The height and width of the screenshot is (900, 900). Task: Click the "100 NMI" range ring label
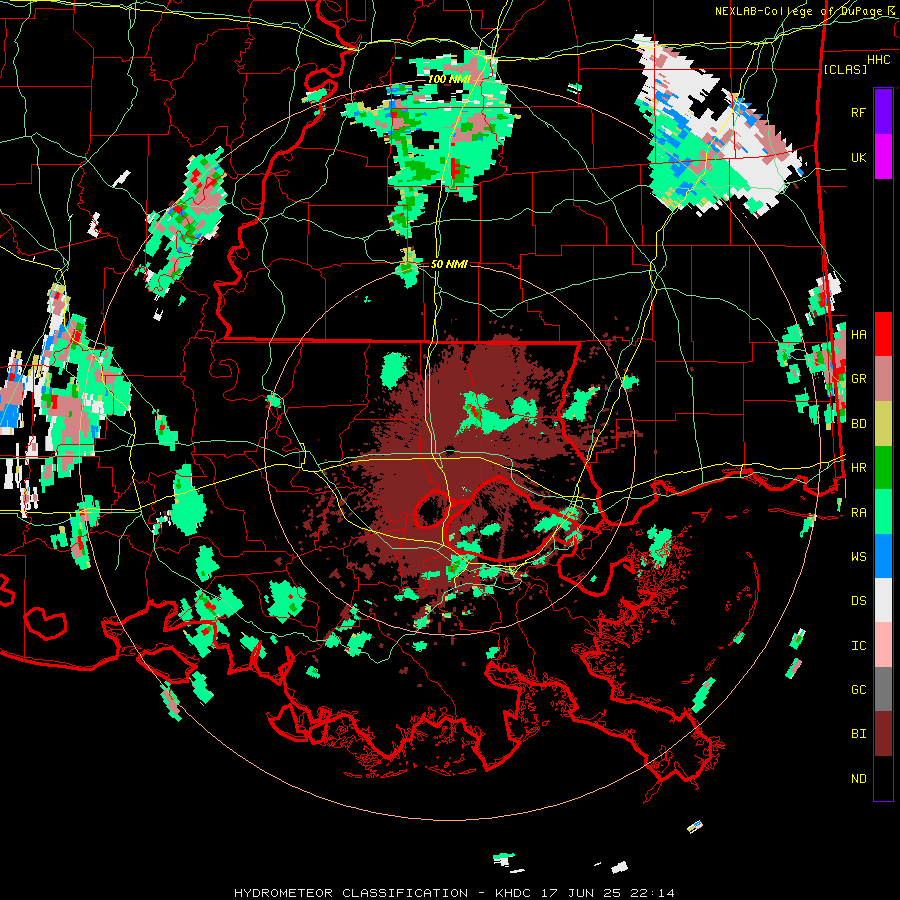click(x=449, y=79)
